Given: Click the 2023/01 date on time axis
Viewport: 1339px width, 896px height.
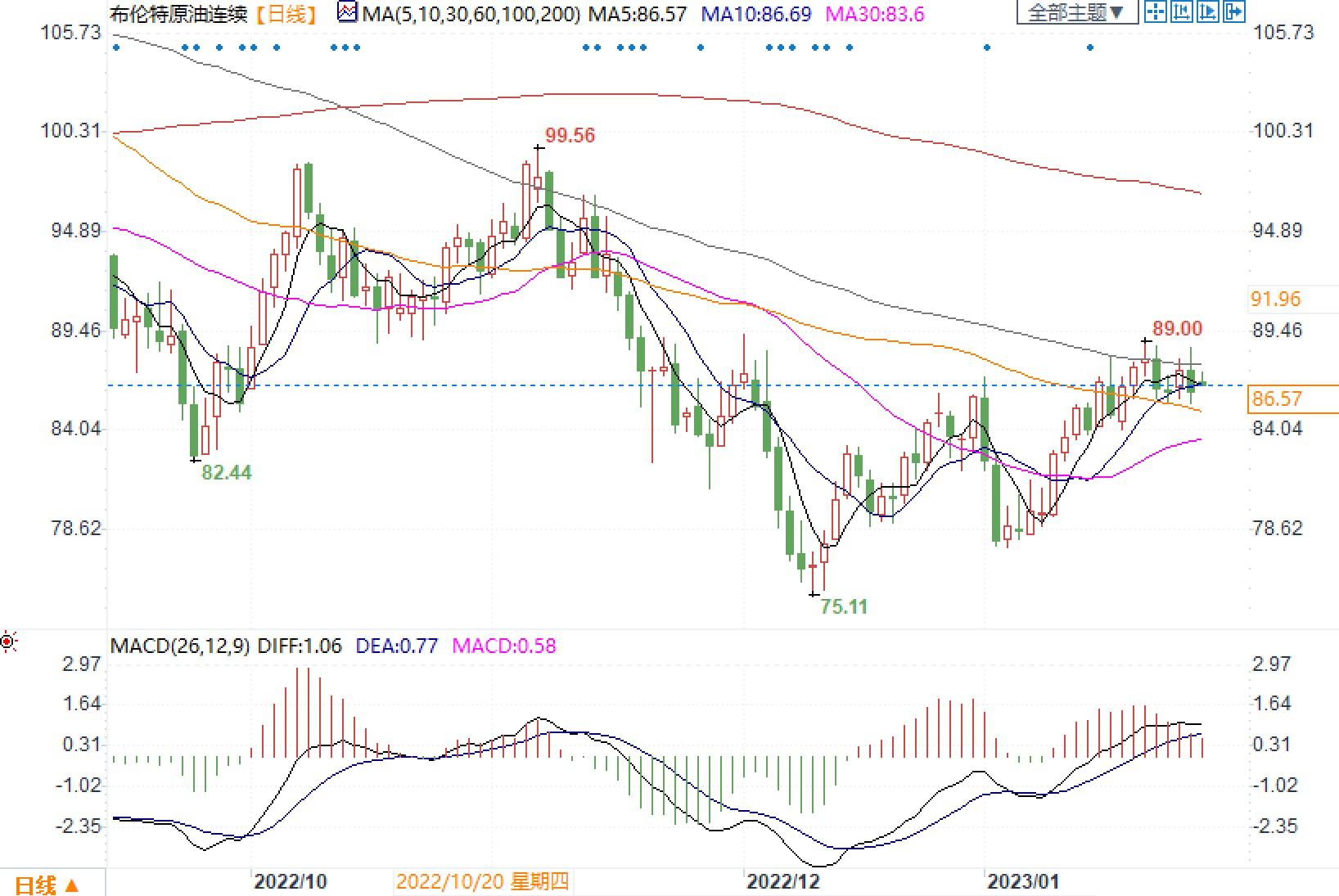Looking at the screenshot, I should click(1023, 881).
